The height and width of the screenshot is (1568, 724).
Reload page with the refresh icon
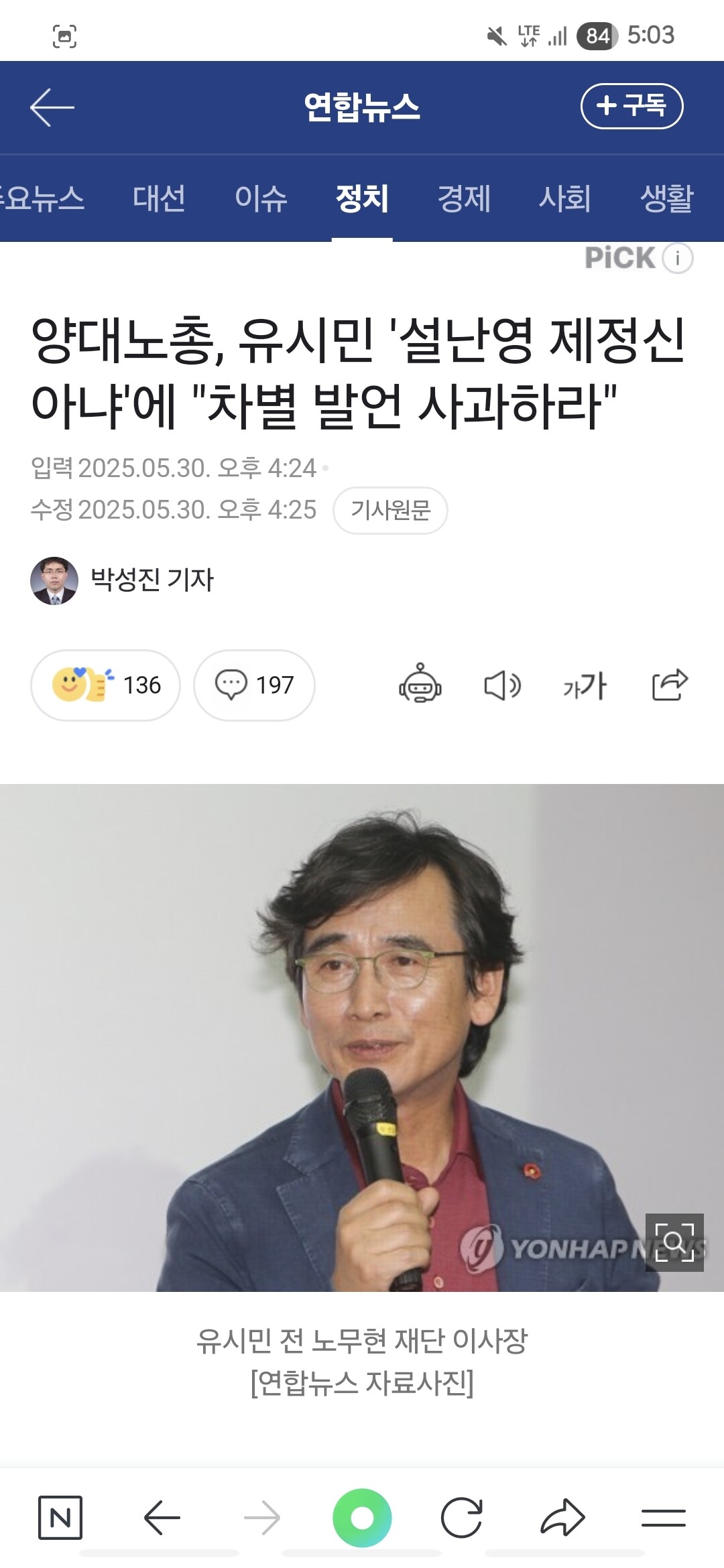(462, 1517)
